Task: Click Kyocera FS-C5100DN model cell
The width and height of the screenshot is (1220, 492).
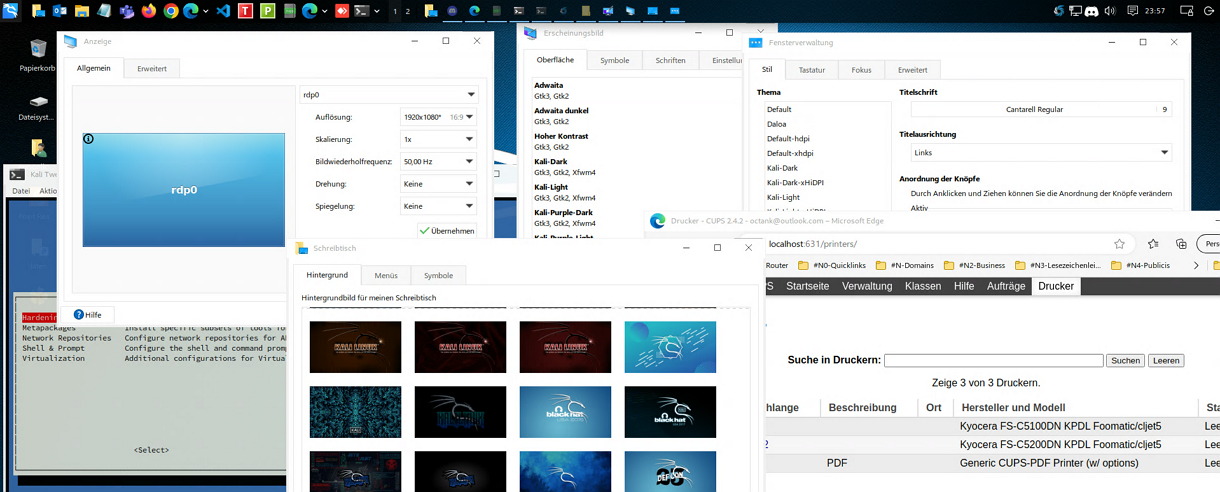Action: pyautogui.click(x=1060, y=427)
